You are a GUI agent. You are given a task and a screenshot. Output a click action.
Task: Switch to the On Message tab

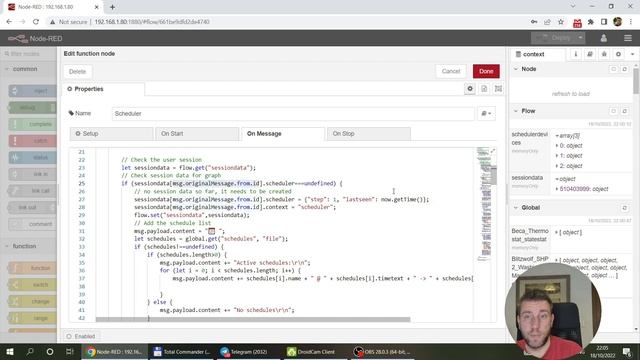coord(283,133)
